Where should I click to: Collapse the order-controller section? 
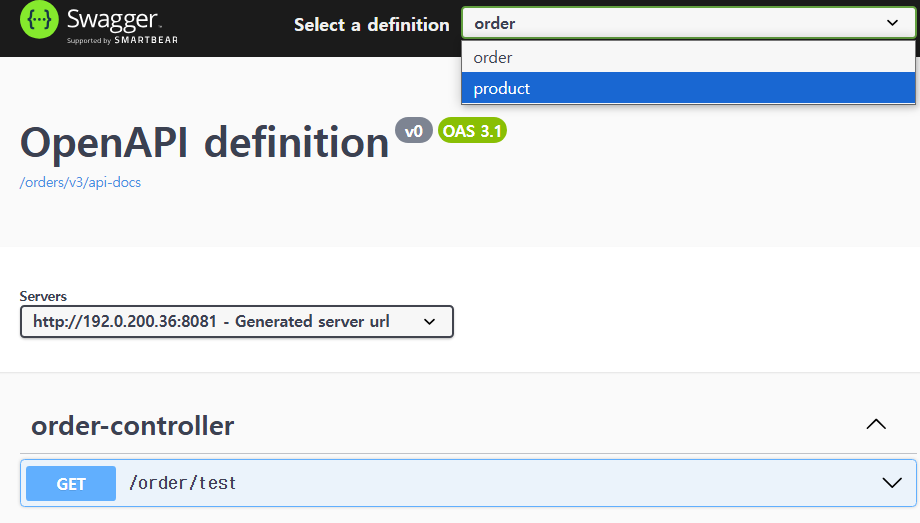coord(876,424)
